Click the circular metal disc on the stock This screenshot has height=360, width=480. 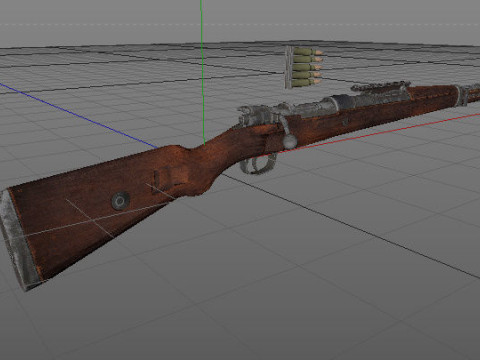tap(120, 201)
